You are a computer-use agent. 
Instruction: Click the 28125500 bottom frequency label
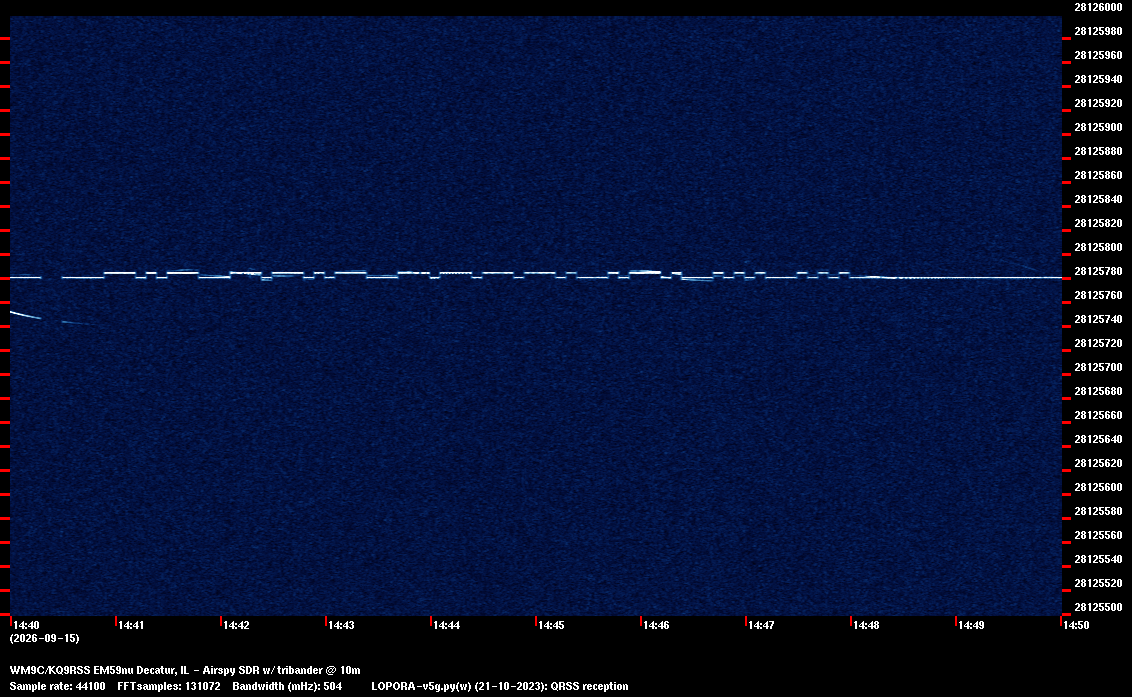1098,607
